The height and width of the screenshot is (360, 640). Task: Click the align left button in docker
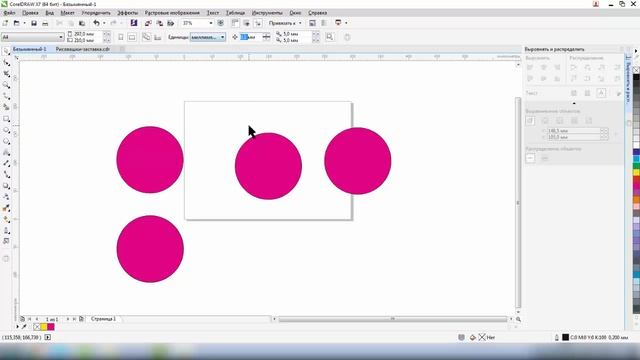530,67
